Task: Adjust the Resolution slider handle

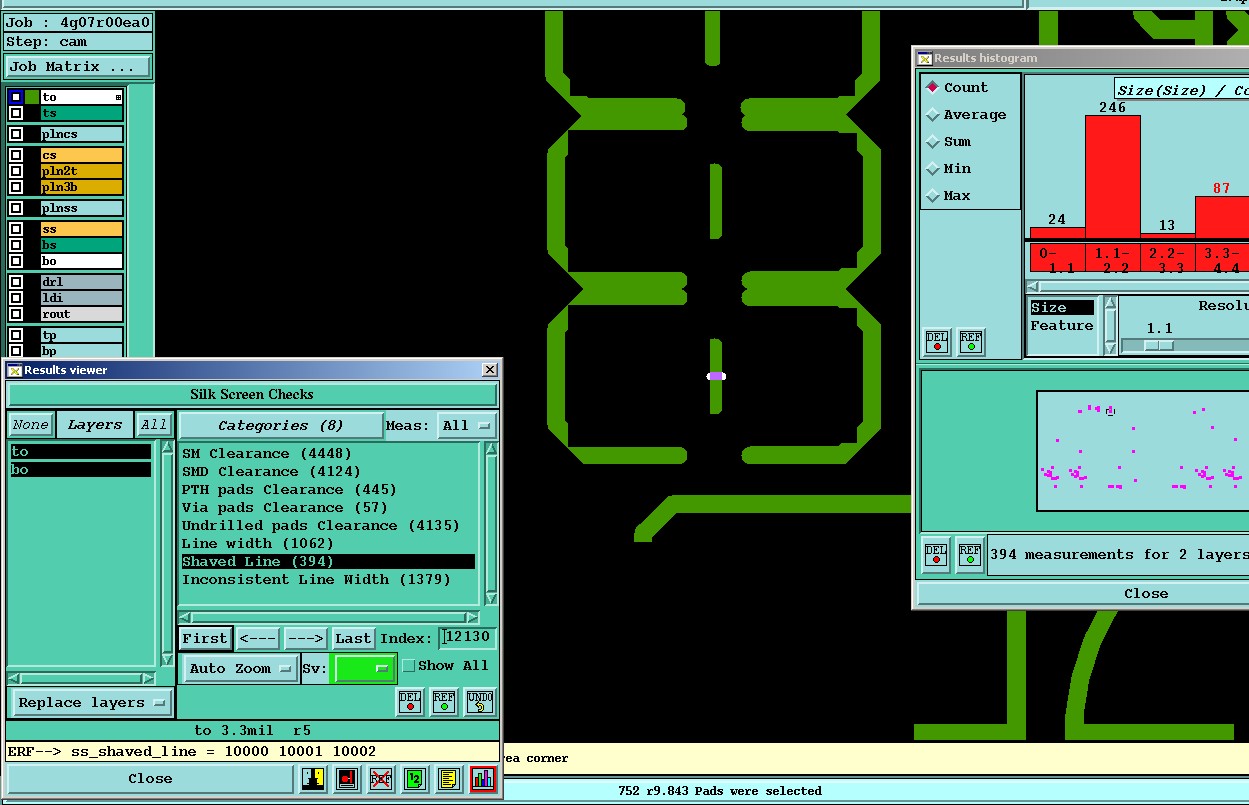Action: point(1159,345)
